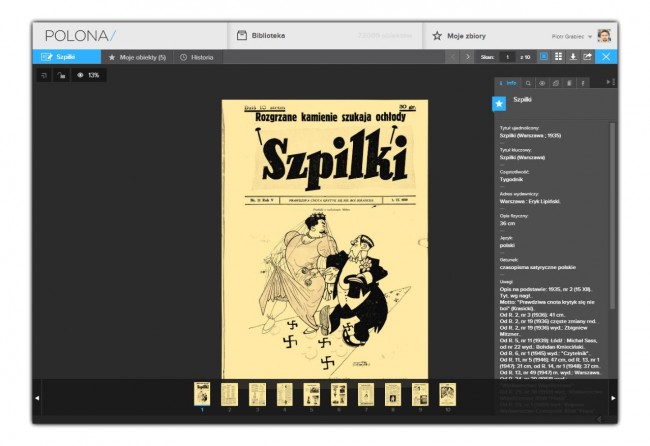Select thumbnail of page 6
Image resolution: width=650 pixels, height=446 pixels.
click(339, 394)
